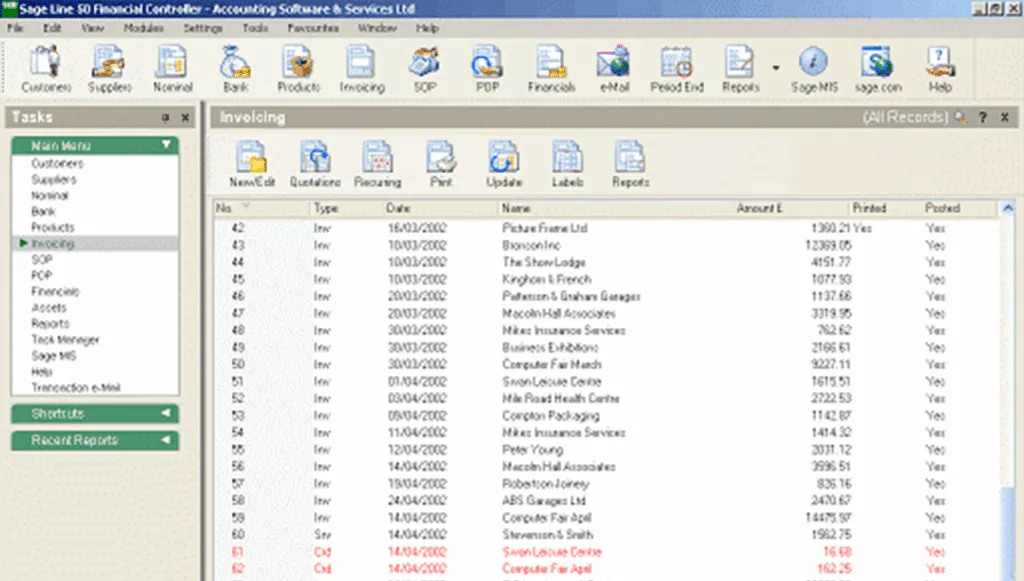This screenshot has width=1024, height=581.
Task: Sort by the No. column header
Action: click(262, 208)
